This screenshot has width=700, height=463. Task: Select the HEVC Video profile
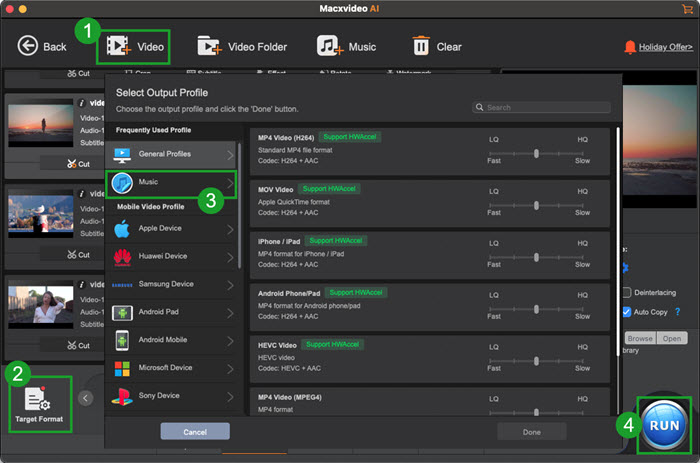430,359
